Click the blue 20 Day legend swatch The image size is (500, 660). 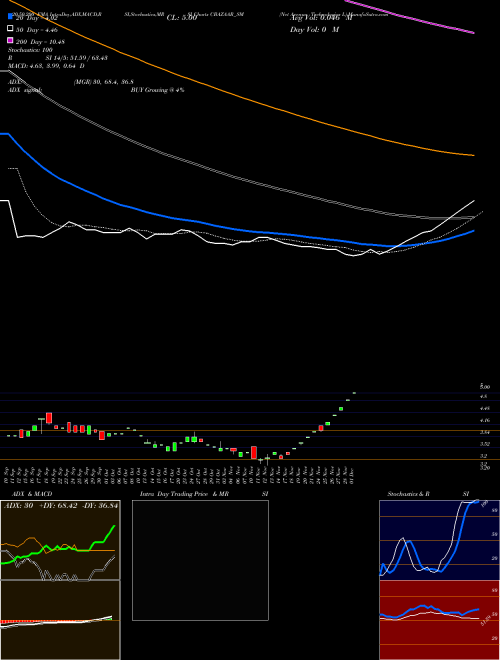pos(11,17)
